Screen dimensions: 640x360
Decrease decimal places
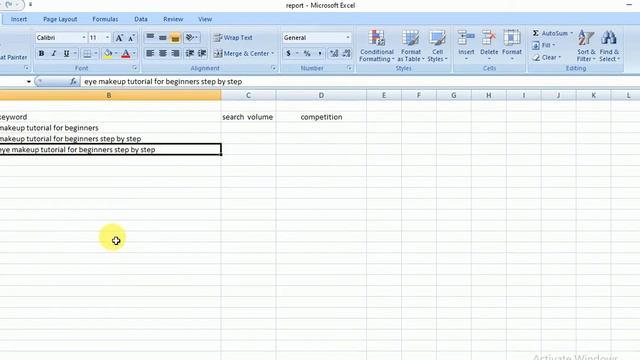tap(347, 53)
